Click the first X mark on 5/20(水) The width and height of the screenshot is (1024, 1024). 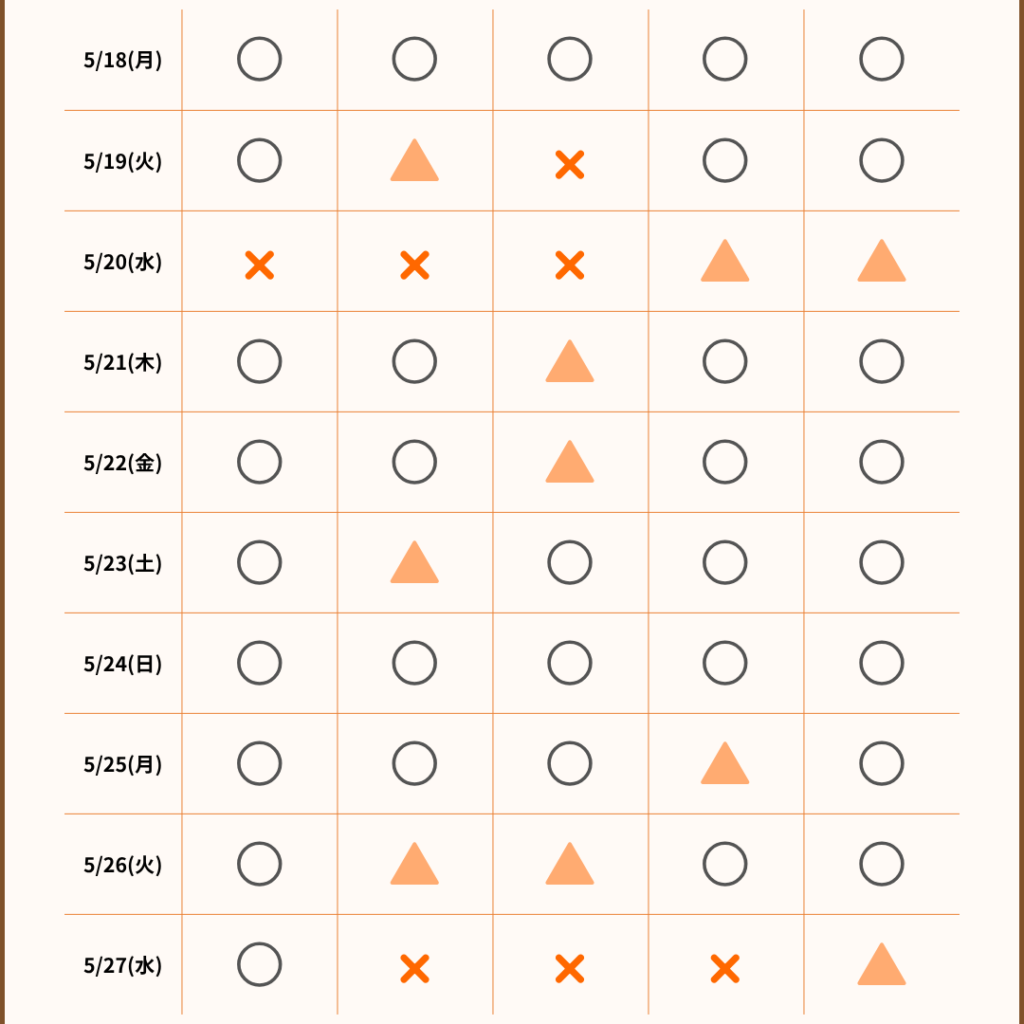coord(259,265)
